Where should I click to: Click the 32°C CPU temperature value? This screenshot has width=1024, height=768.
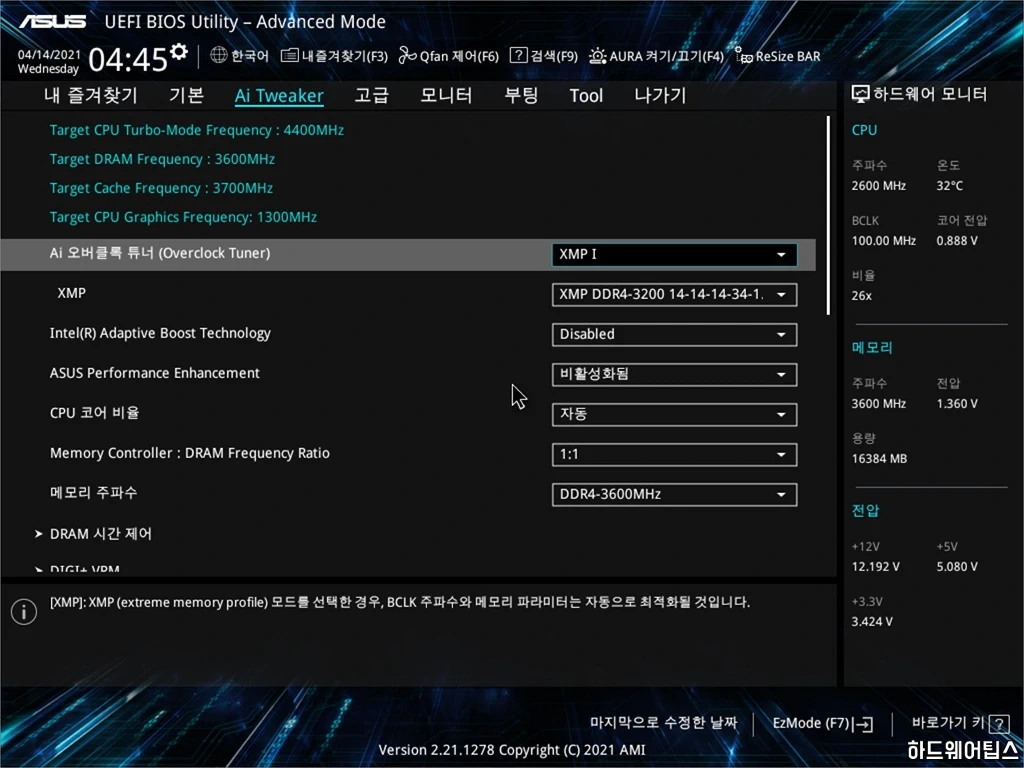950,185
